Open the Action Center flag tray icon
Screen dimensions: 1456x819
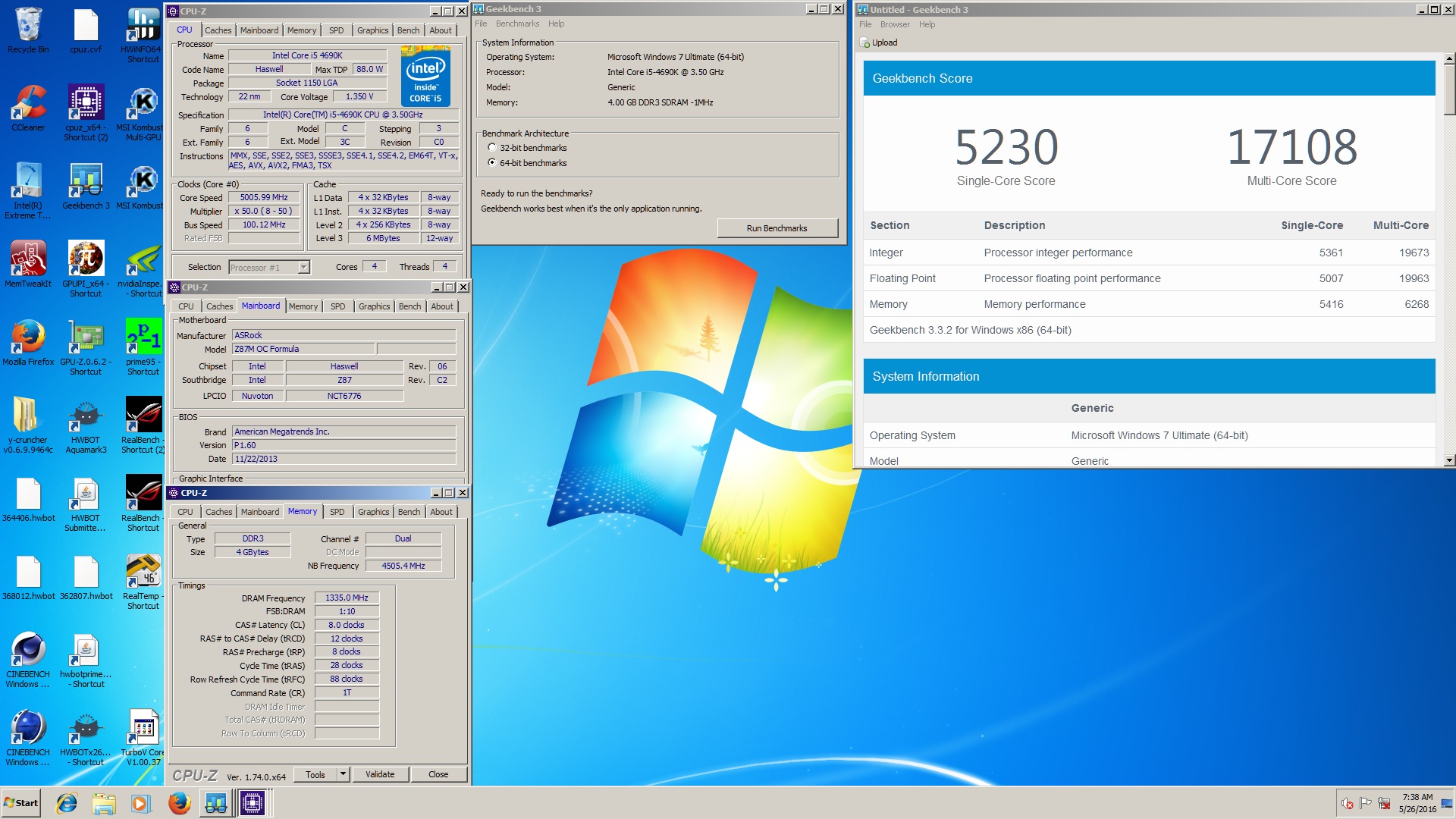click(1365, 803)
